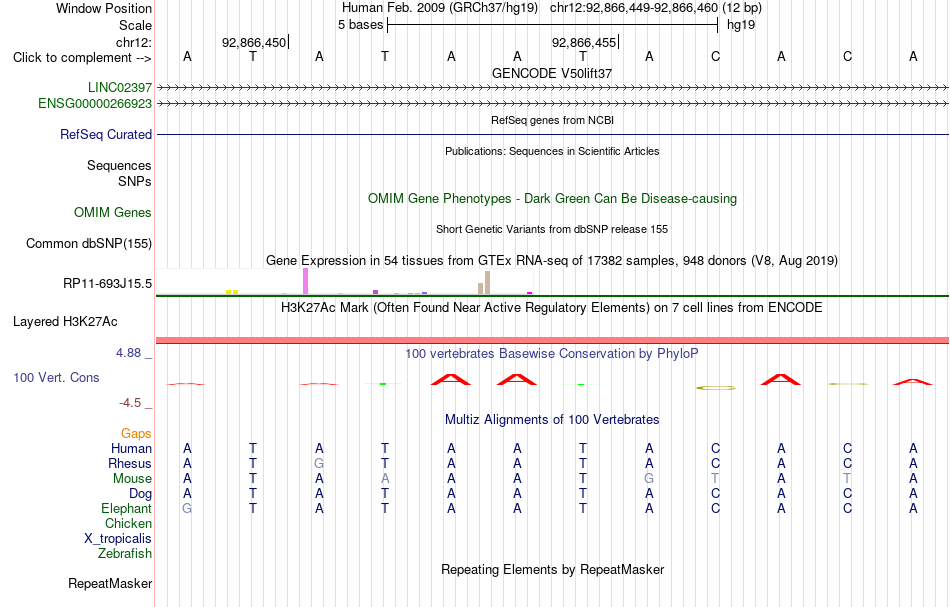
Task: Click the LINC02397 gene label
Action: 120,88
